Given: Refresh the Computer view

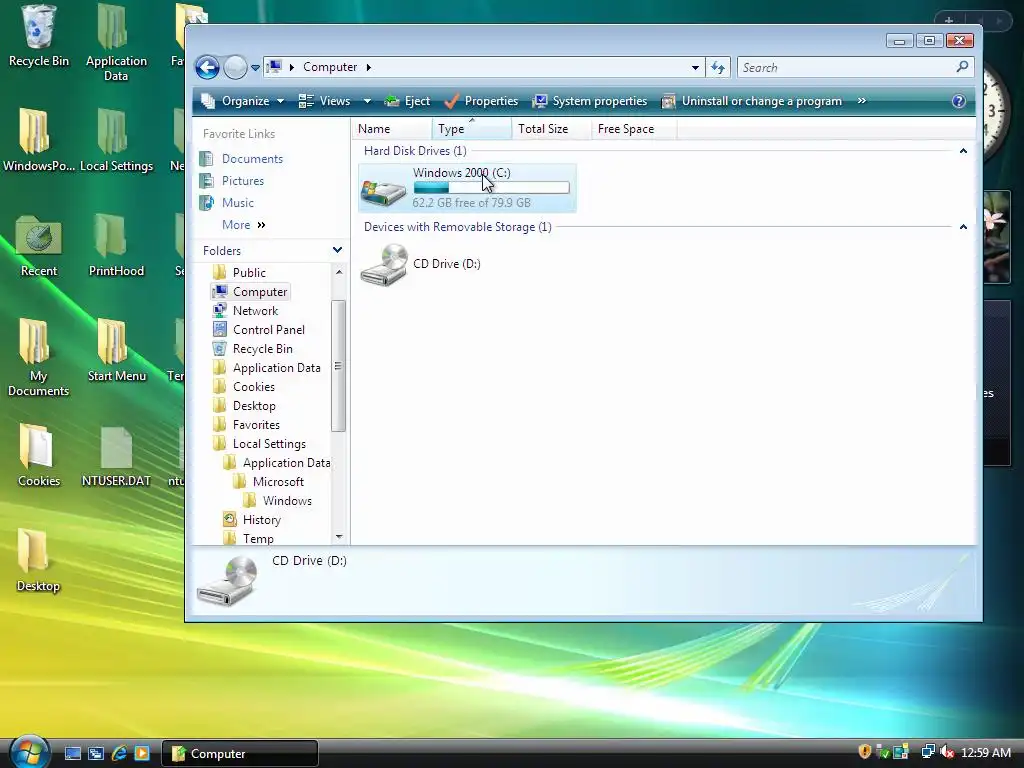Looking at the screenshot, I should point(718,67).
